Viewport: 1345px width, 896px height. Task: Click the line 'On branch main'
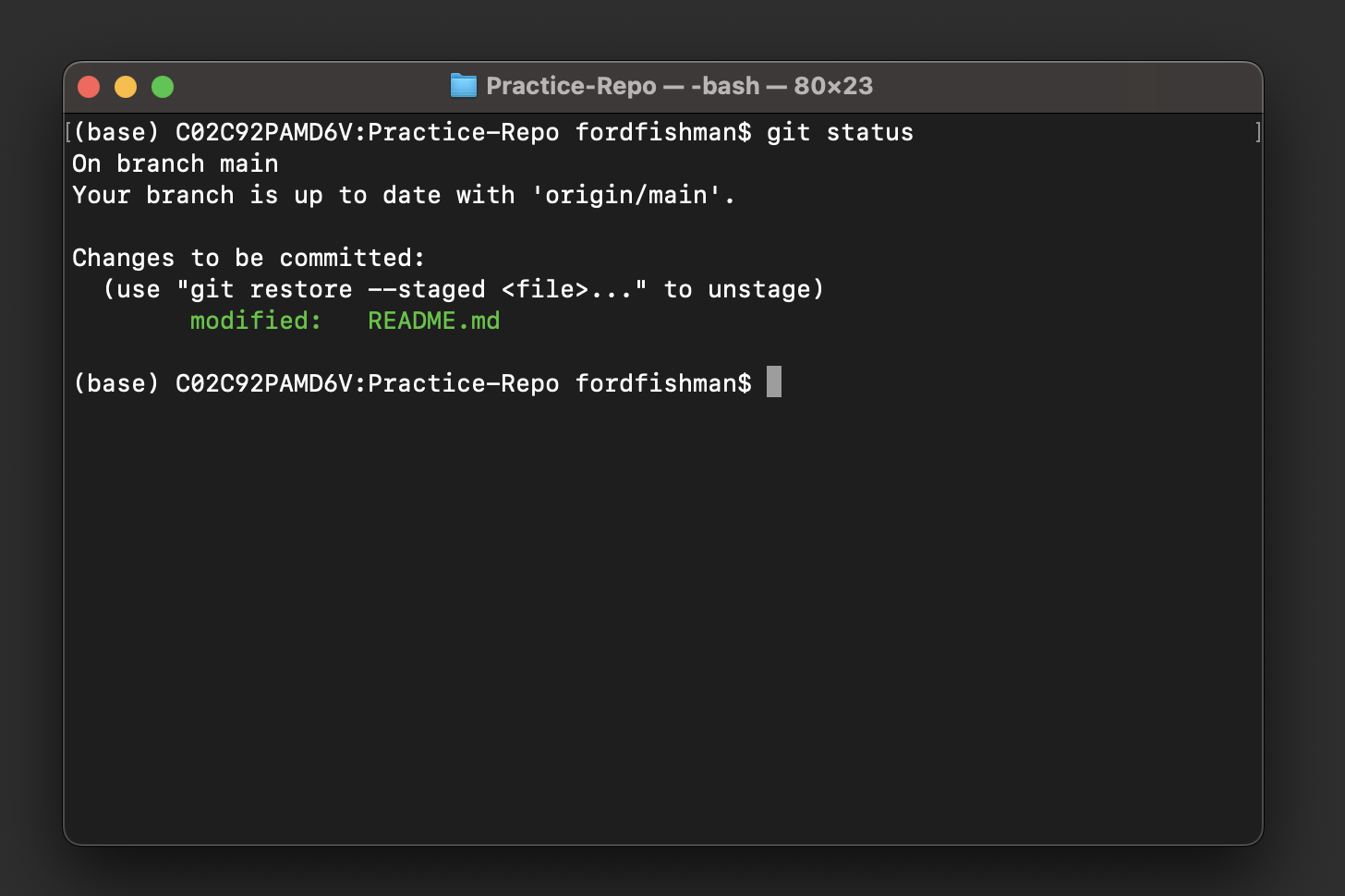coord(176,163)
